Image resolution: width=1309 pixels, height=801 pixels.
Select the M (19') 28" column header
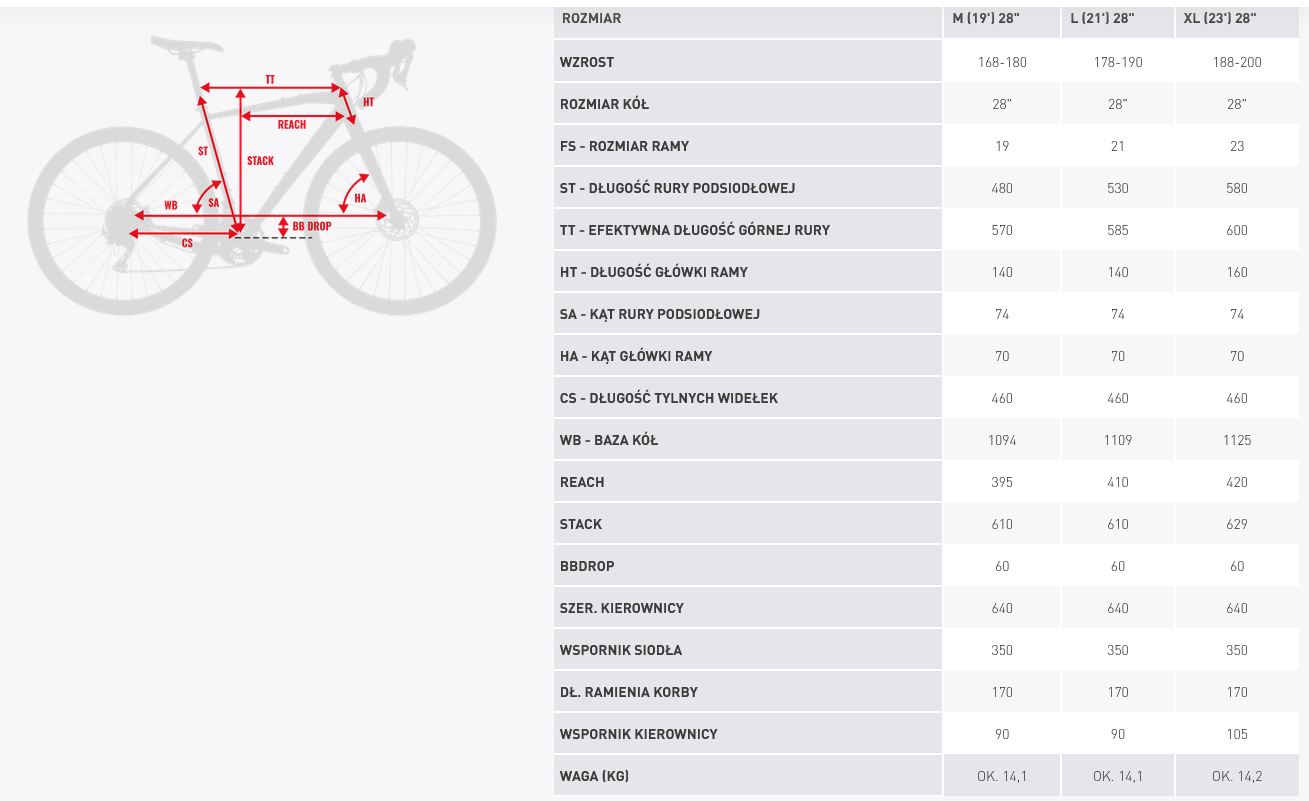pyautogui.click(x=1001, y=18)
